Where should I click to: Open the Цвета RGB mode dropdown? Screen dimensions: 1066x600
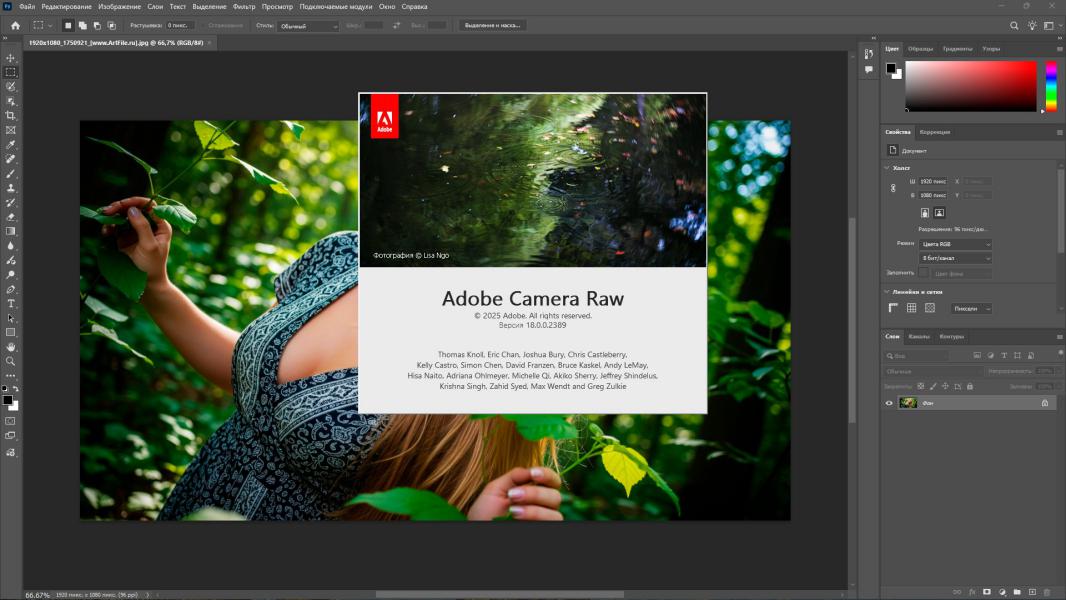coord(955,244)
